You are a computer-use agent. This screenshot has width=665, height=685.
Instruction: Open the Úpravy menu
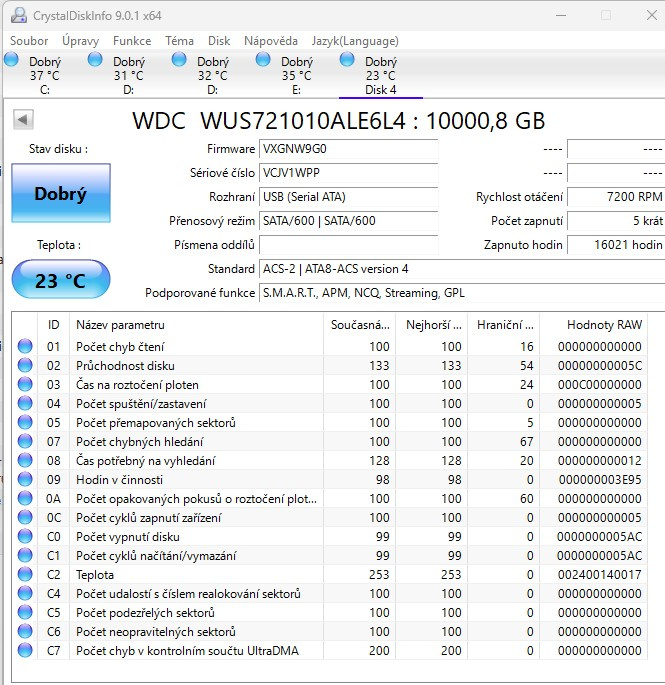(80, 41)
